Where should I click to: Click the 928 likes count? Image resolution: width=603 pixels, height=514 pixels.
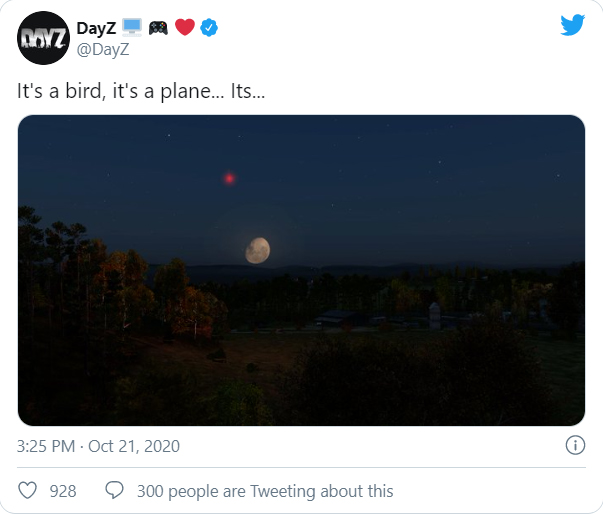coord(63,491)
